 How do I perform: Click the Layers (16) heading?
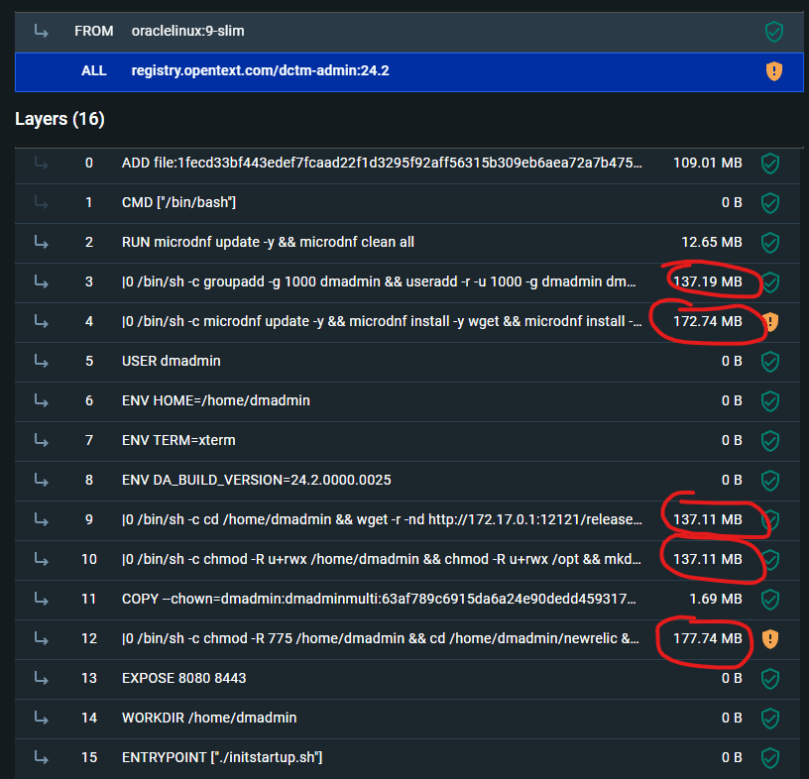coord(60,119)
